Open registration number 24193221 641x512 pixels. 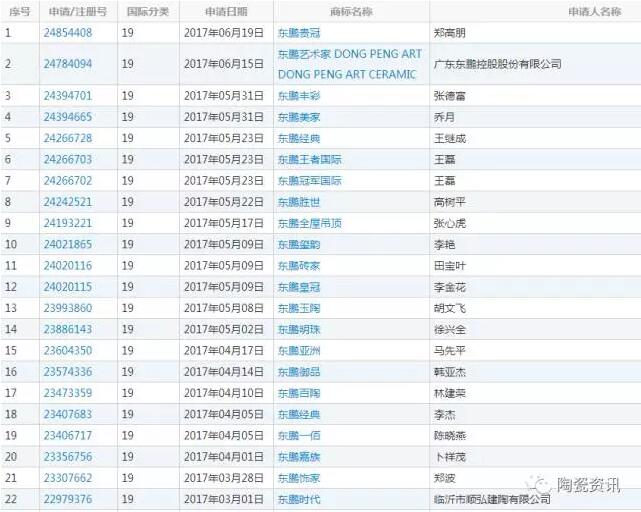point(68,223)
